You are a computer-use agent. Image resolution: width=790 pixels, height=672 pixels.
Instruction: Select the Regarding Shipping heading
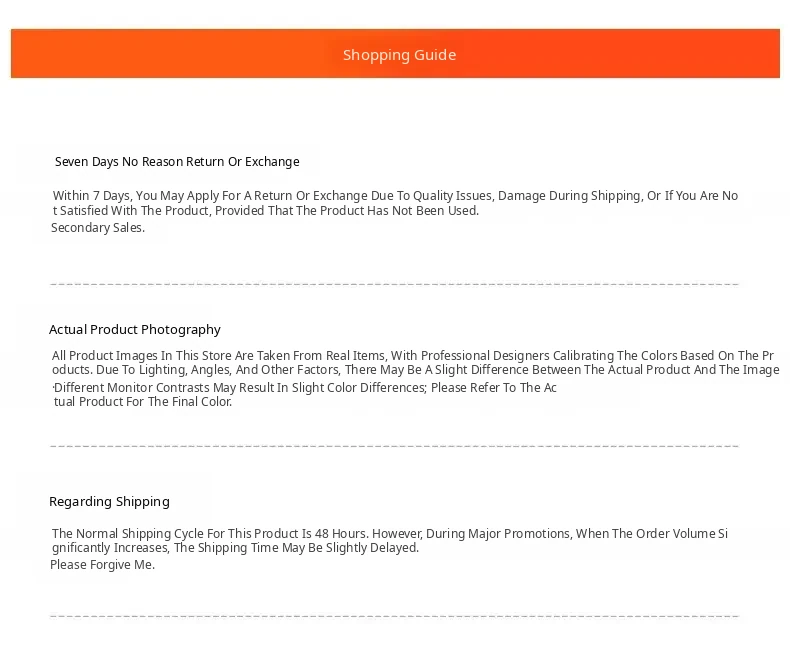(109, 502)
